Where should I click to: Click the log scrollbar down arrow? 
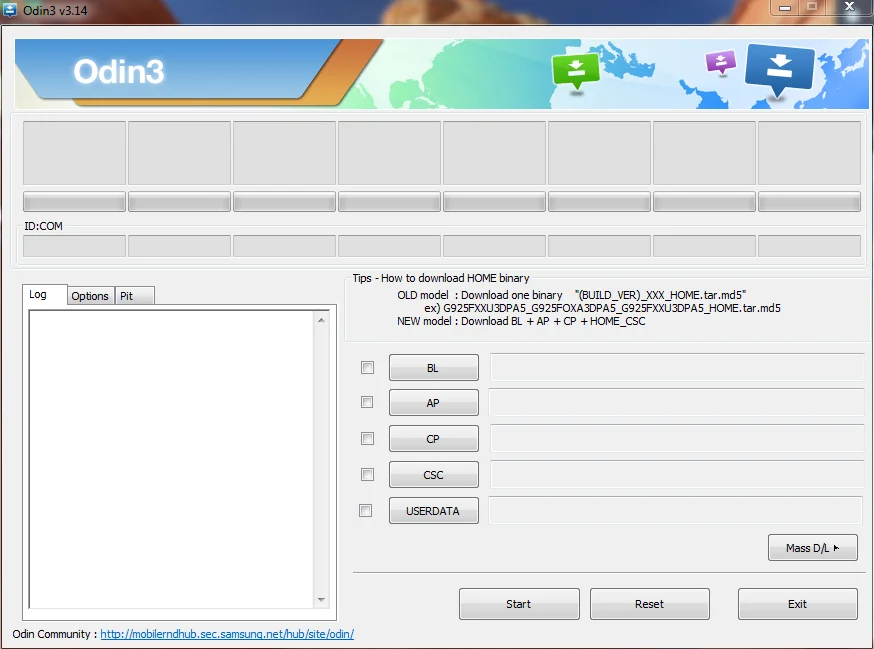[321, 599]
